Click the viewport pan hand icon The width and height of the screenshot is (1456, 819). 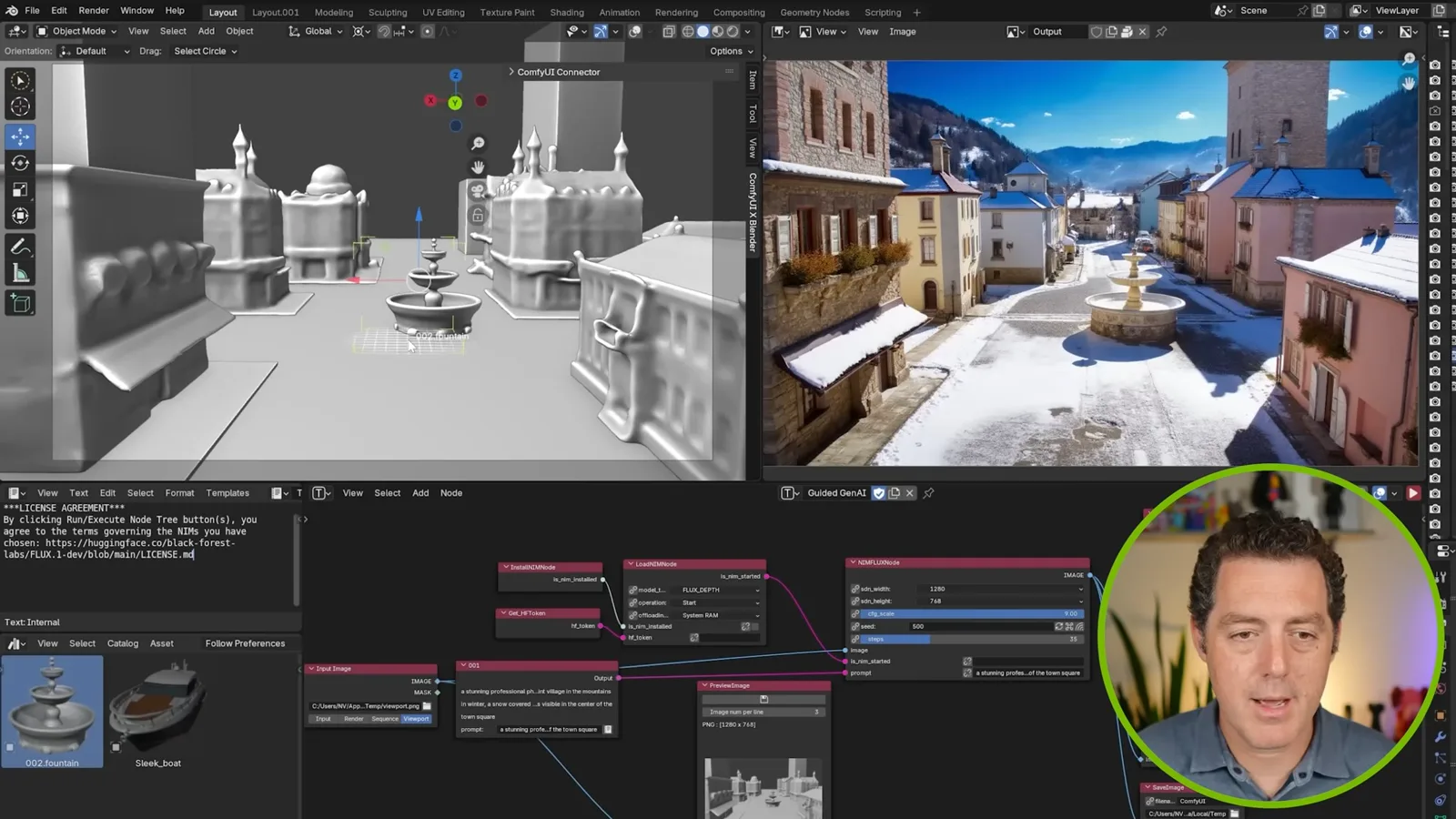(478, 167)
